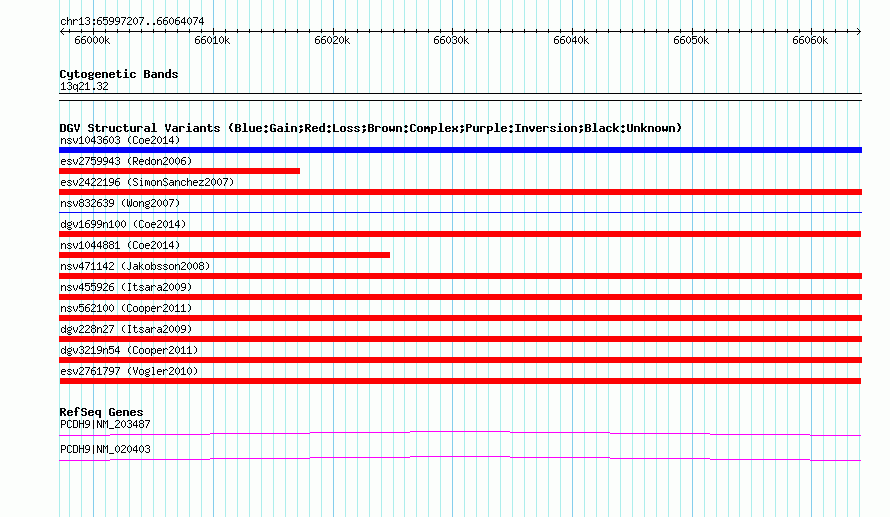
Task: Click the 13q21.32 band label
Action: [84, 86]
